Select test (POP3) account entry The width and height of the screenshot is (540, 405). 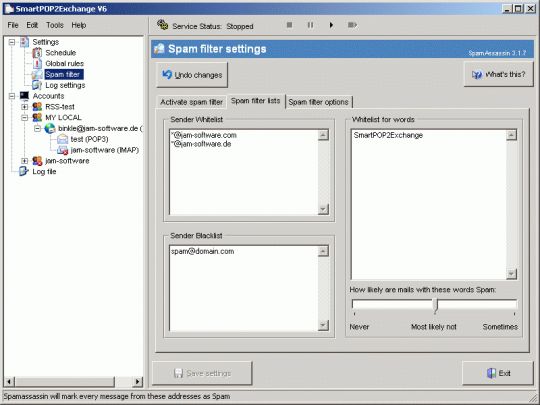click(x=89, y=139)
